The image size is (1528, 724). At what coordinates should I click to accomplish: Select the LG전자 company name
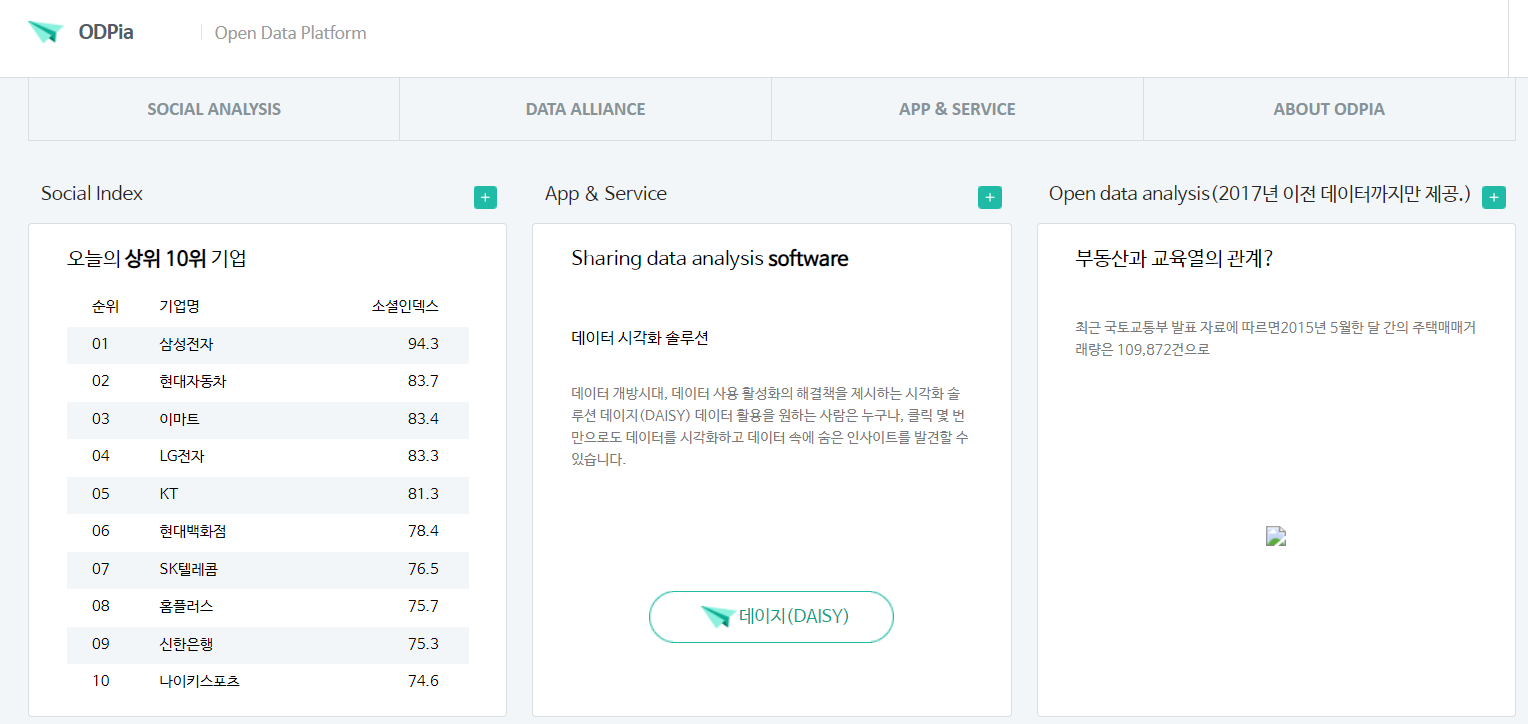point(182,456)
